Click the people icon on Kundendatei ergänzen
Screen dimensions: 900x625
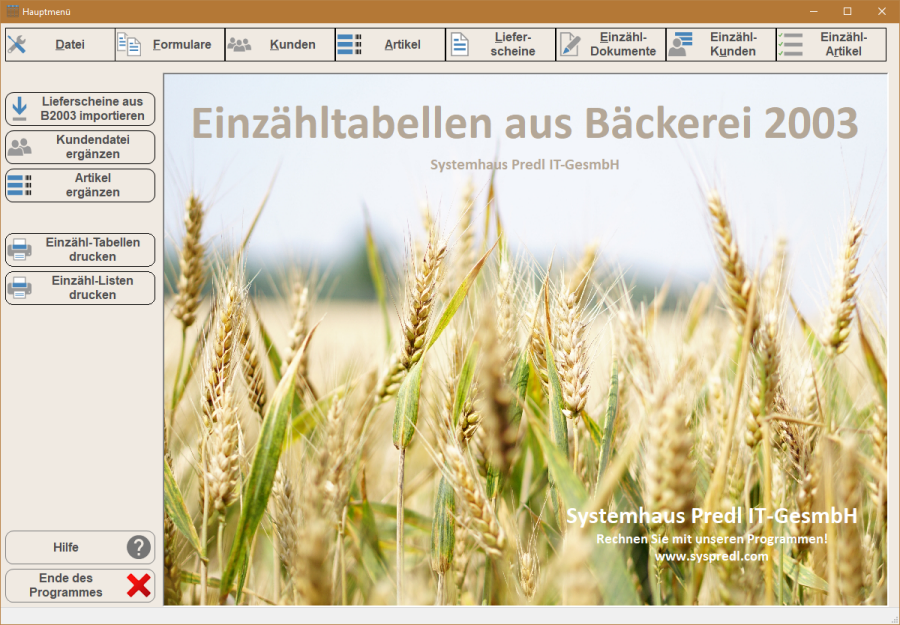(x=20, y=147)
